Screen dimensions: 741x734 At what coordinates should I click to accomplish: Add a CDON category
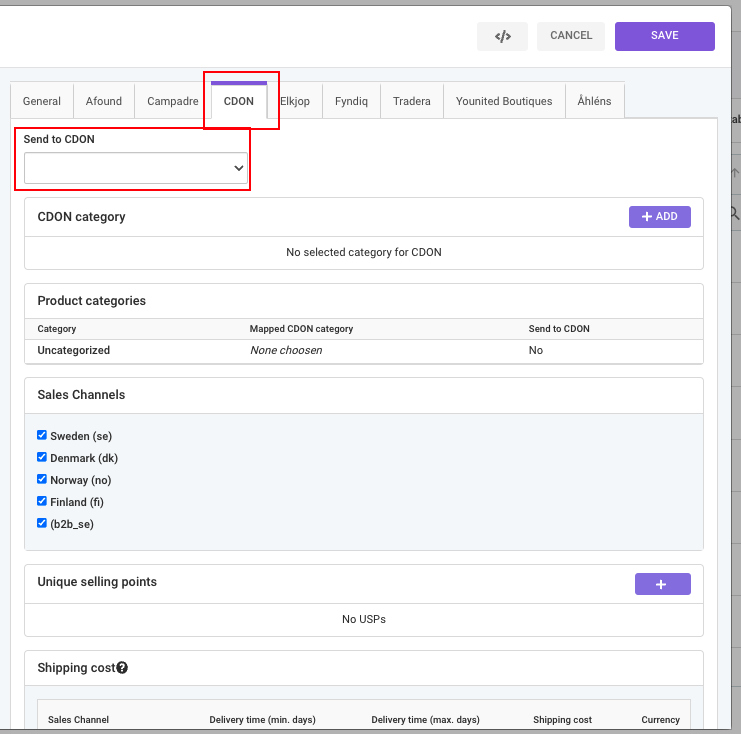pyautogui.click(x=659, y=216)
